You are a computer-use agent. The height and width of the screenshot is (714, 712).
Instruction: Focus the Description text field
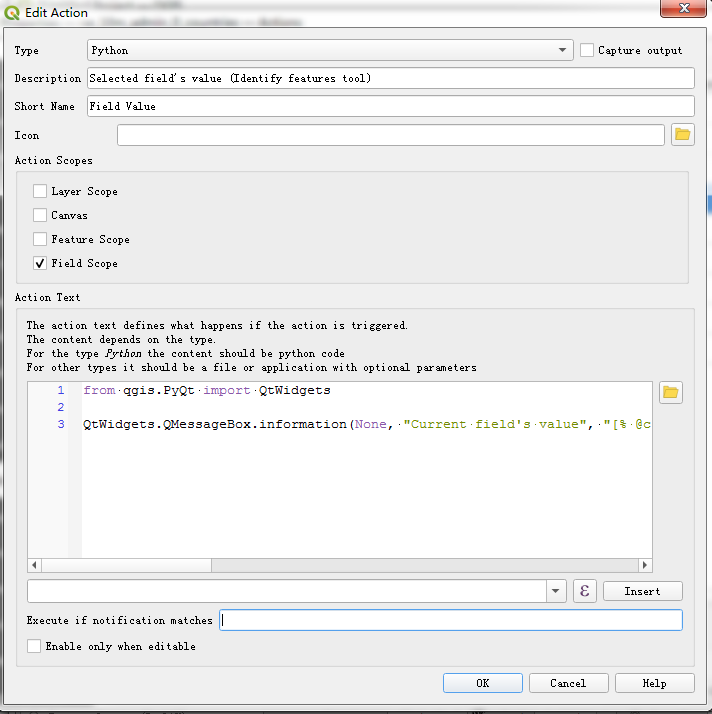click(391, 78)
